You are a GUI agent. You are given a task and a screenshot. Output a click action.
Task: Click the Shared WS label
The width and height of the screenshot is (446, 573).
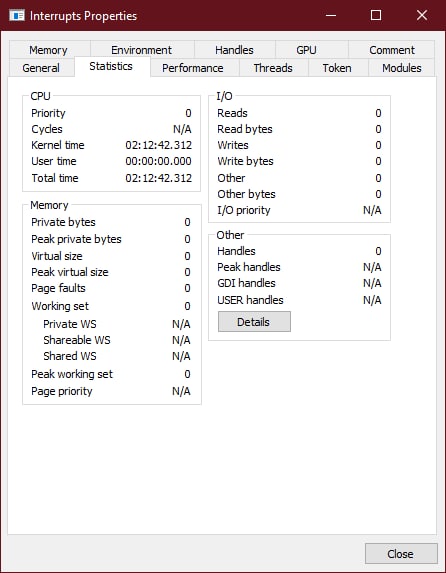click(x=70, y=356)
